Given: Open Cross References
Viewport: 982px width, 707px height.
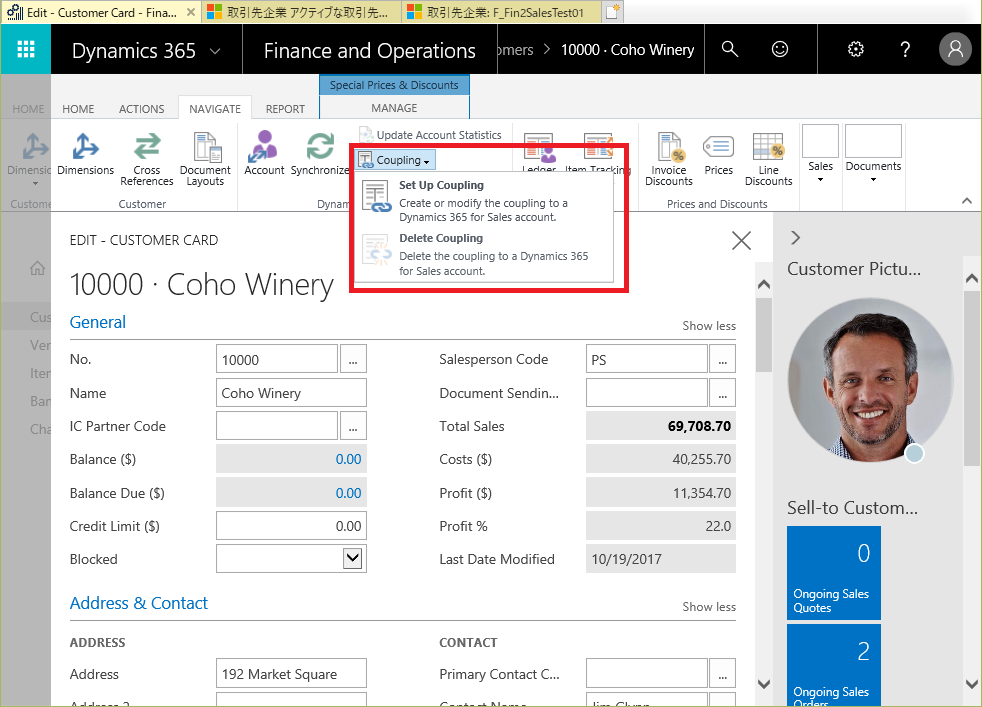Looking at the screenshot, I should pyautogui.click(x=147, y=159).
